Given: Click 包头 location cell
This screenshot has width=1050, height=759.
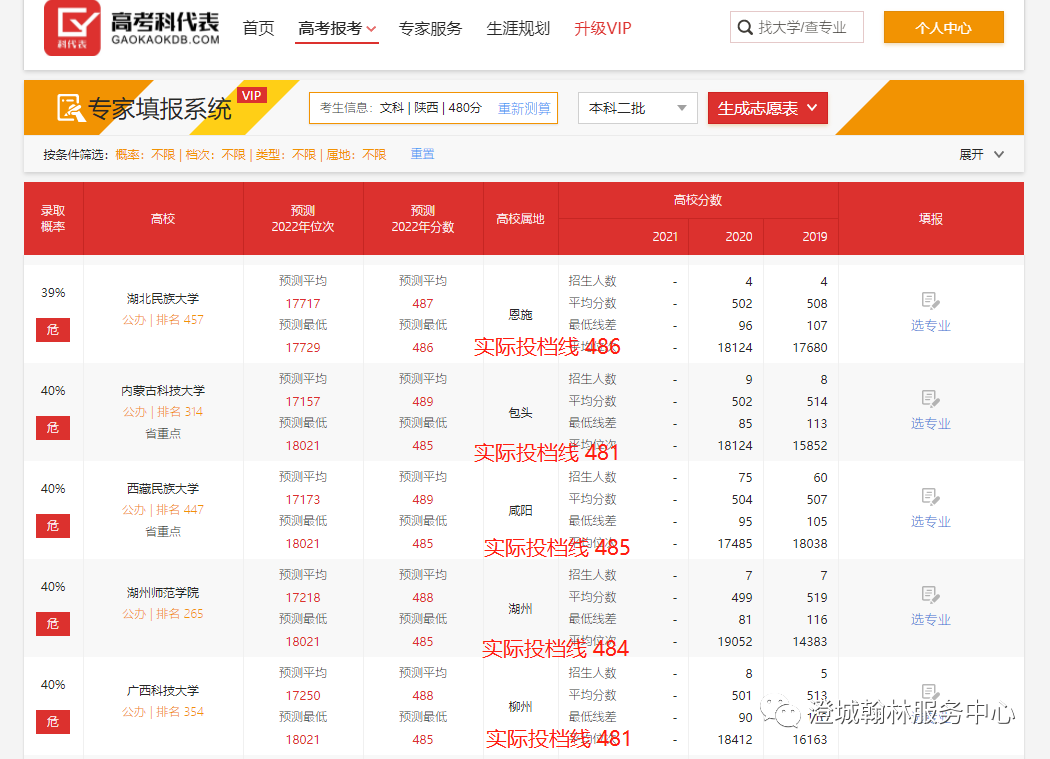Looking at the screenshot, I should click(x=520, y=413).
